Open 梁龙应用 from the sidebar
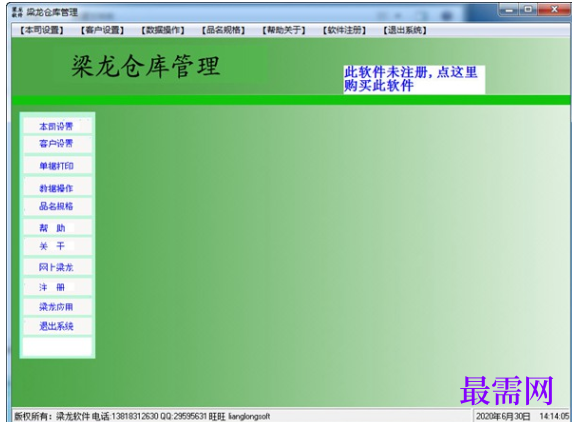Screen dimensions: 572x422 [57, 307]
